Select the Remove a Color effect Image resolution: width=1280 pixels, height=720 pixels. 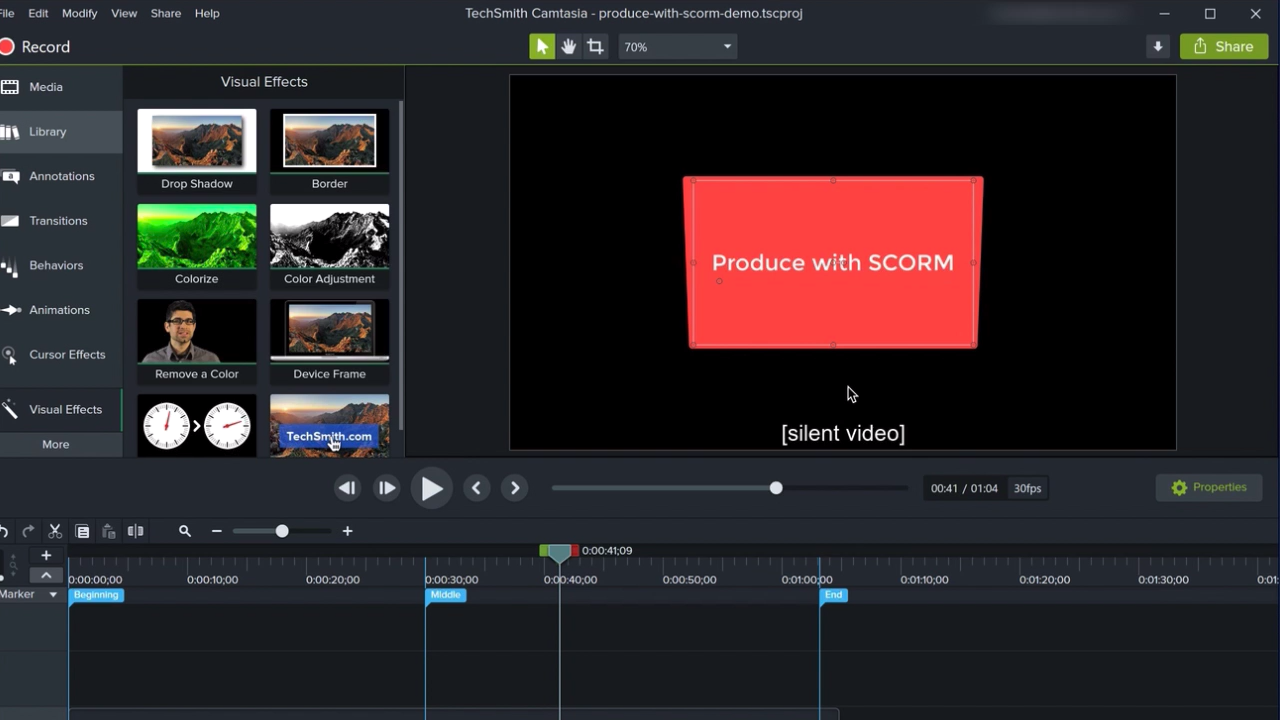pos(197,340)
